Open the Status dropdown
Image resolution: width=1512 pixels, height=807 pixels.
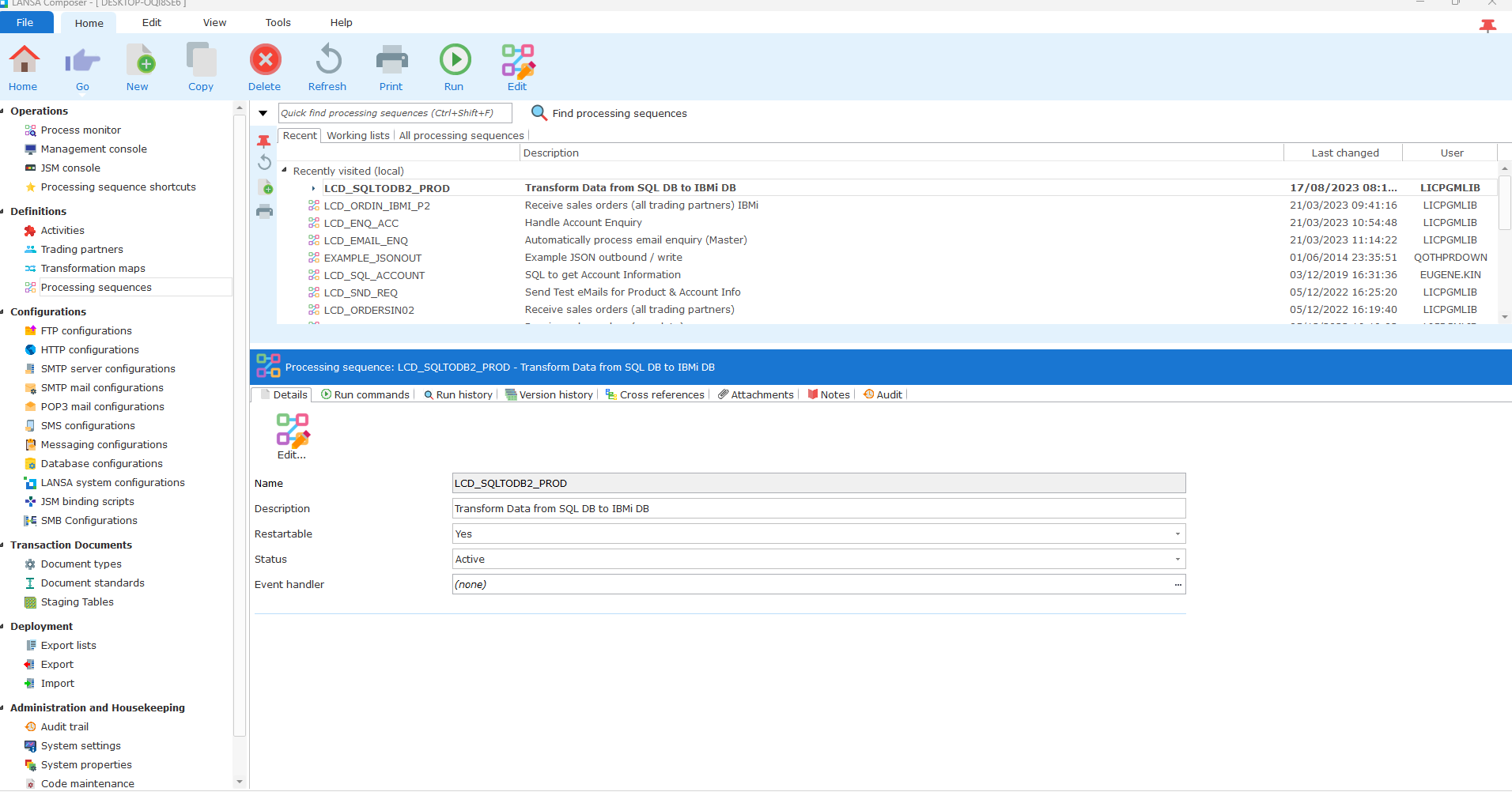[1177, 560]
